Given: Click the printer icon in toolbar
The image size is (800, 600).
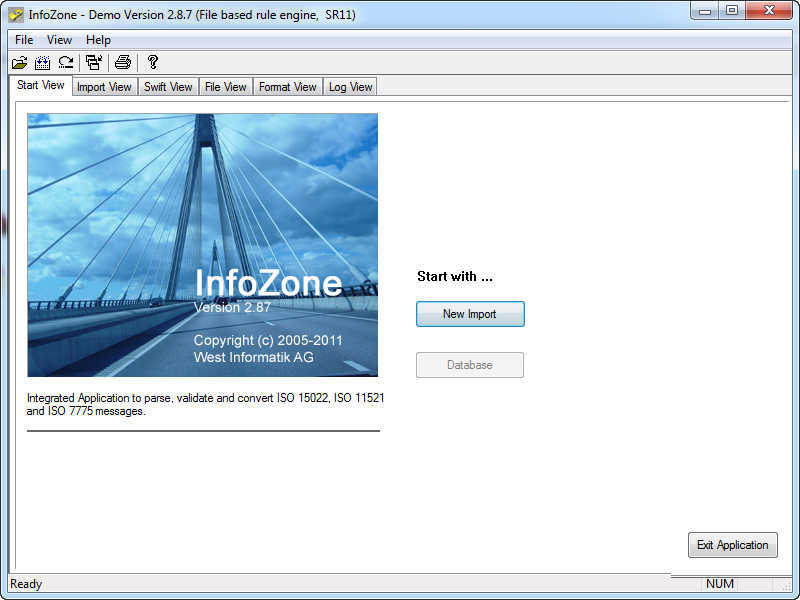Looking at the screenshot, I should click(x=123, y=63).
